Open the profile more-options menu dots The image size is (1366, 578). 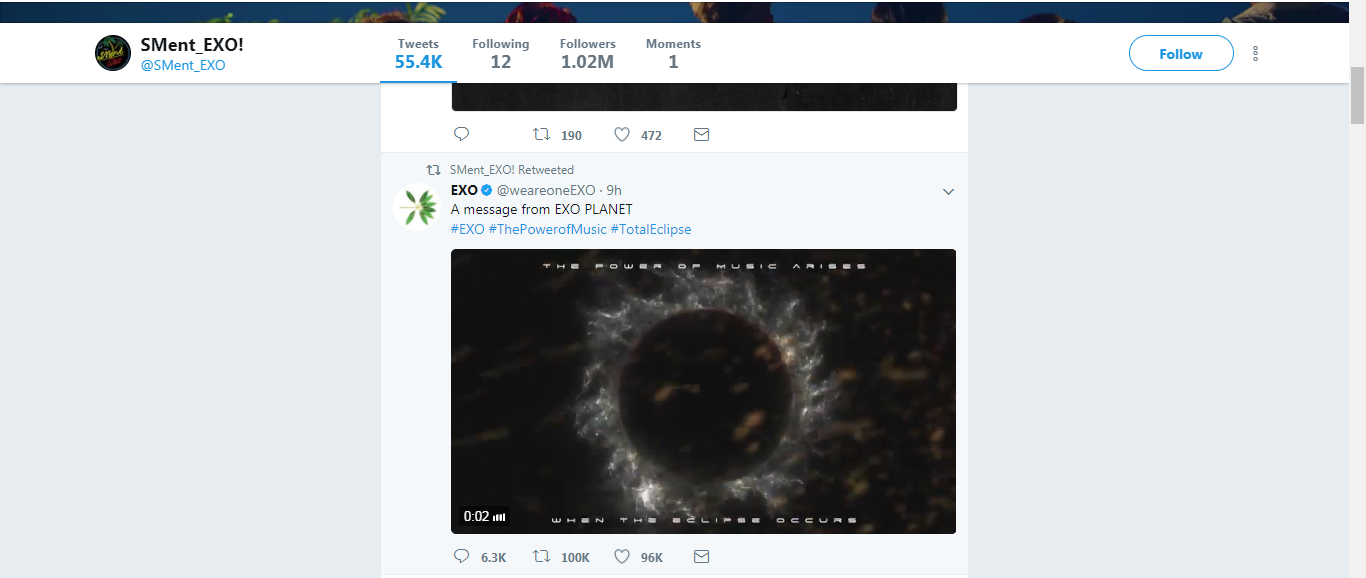1255,54
